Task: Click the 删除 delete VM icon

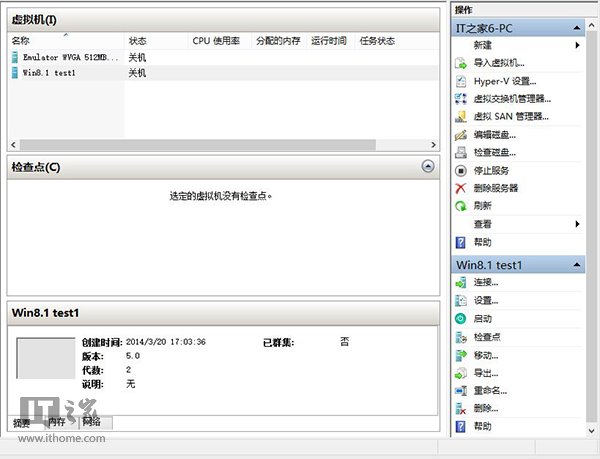Action: 461,409
